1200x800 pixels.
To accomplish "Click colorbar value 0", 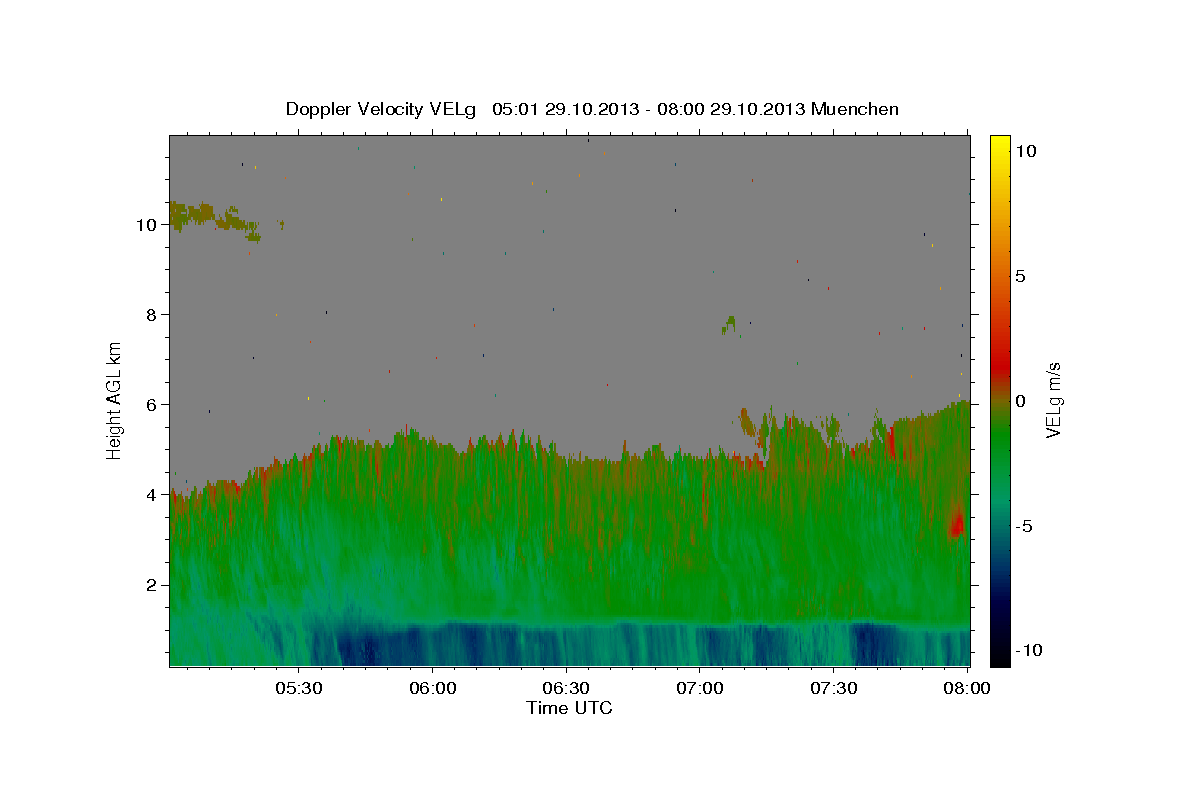I will point(1021,401).
